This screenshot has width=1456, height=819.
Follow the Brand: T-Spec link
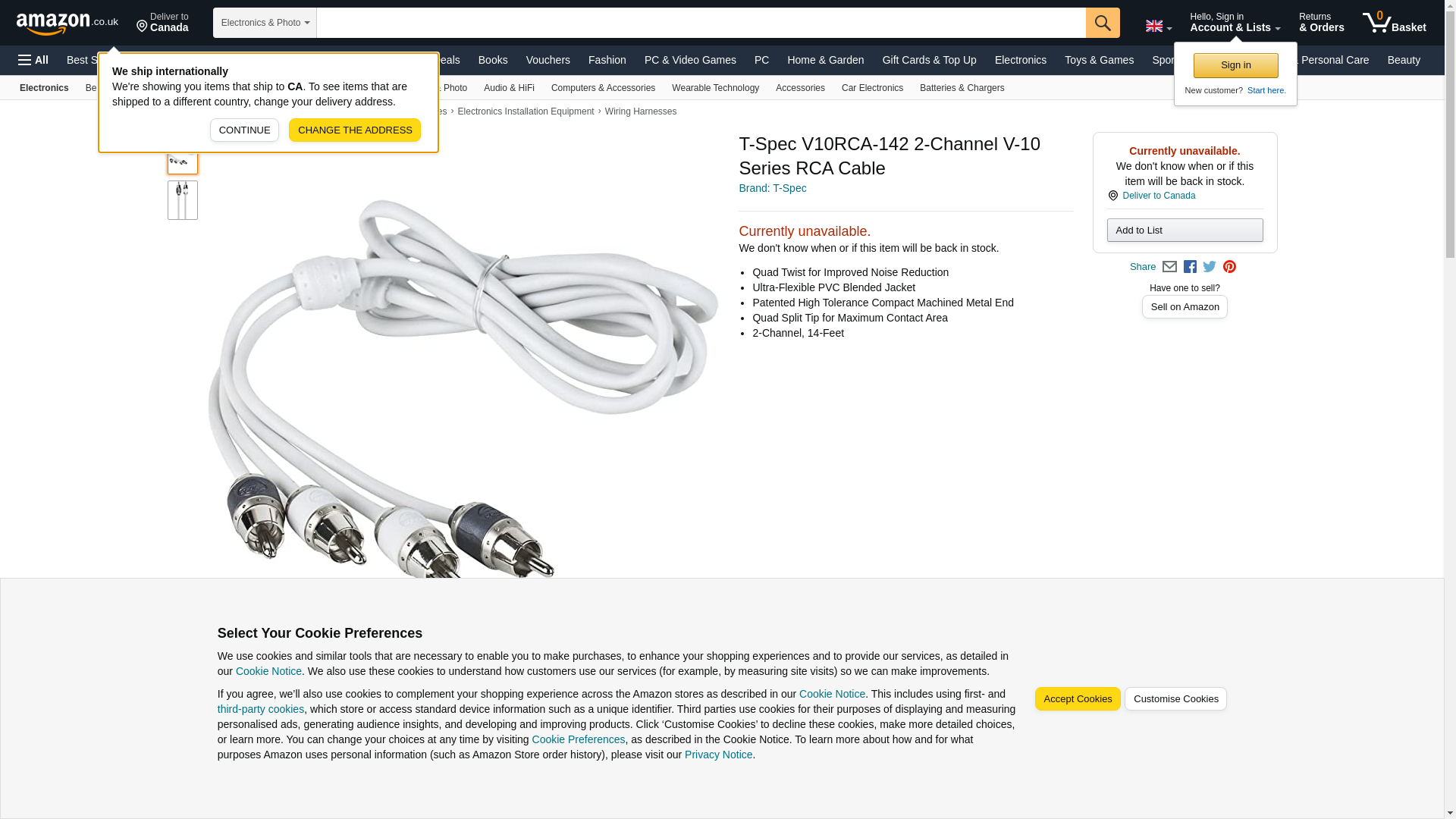(x=772, y=188)
